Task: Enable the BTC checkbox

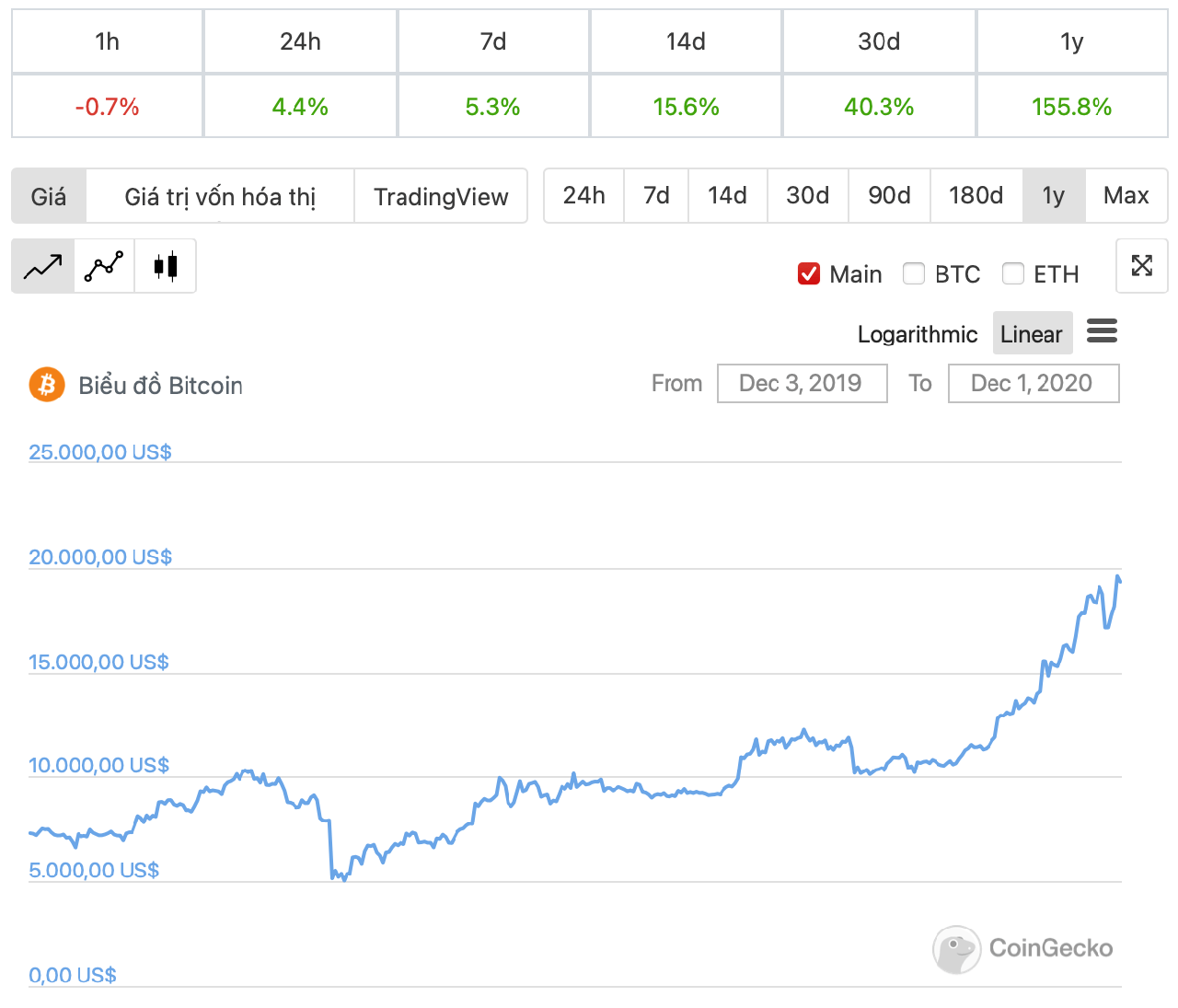Action: 914,273
